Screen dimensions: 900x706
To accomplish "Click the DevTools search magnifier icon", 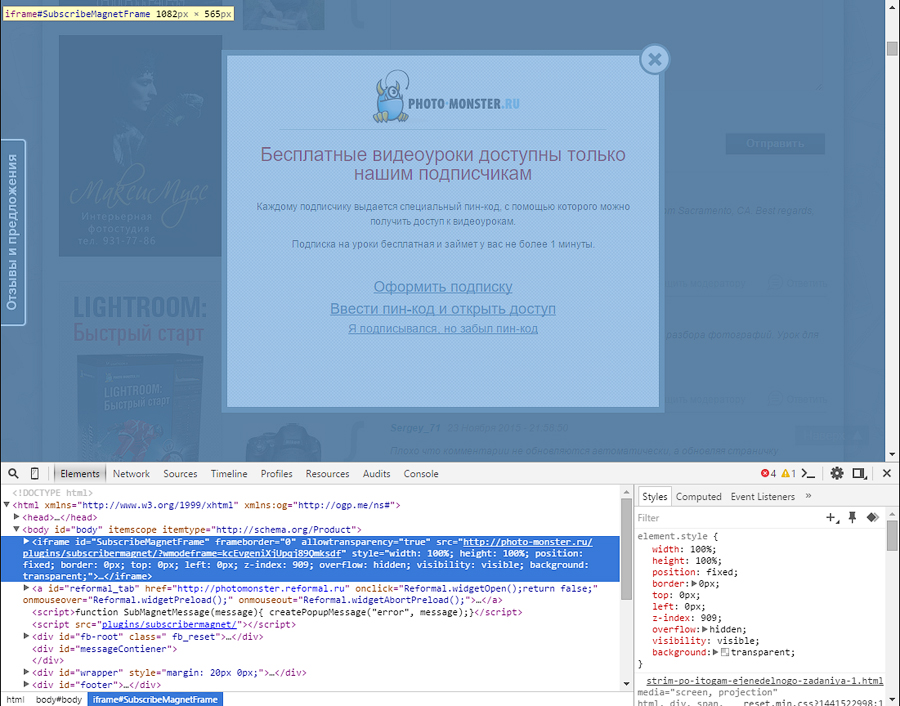I will 13,474.
